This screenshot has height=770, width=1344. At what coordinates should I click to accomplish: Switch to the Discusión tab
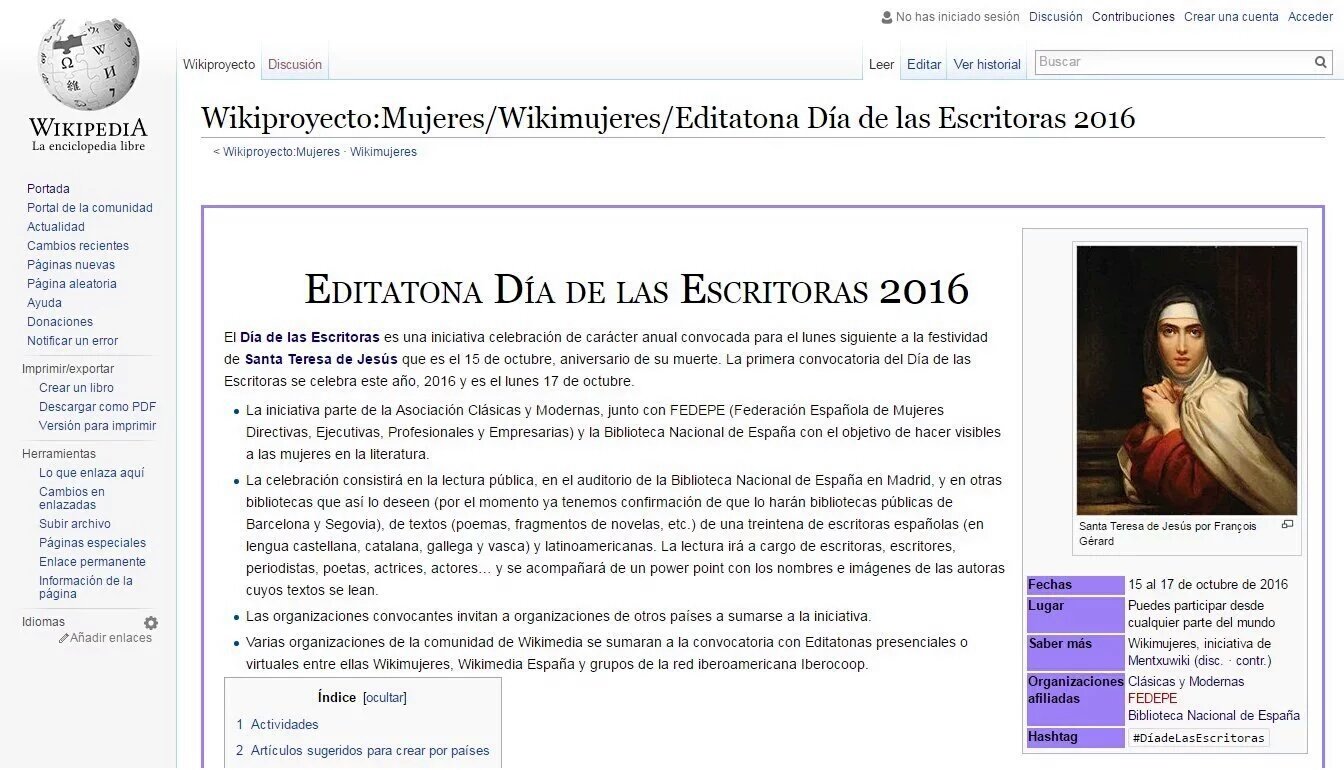pyautogui.click(x=295, y=65)
